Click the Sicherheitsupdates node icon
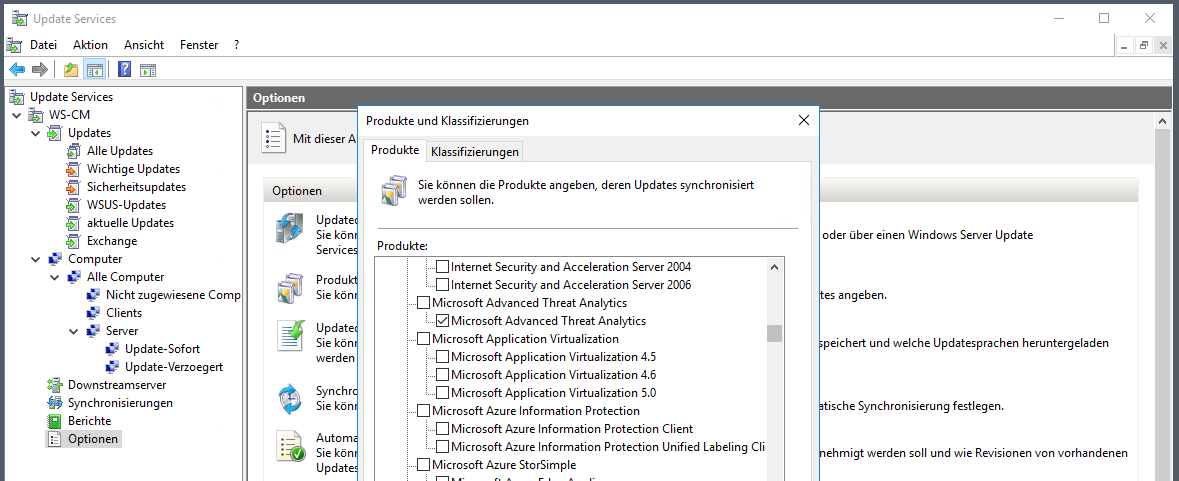The height and width of the screenshot is (481, 1179). coord(73,187)
